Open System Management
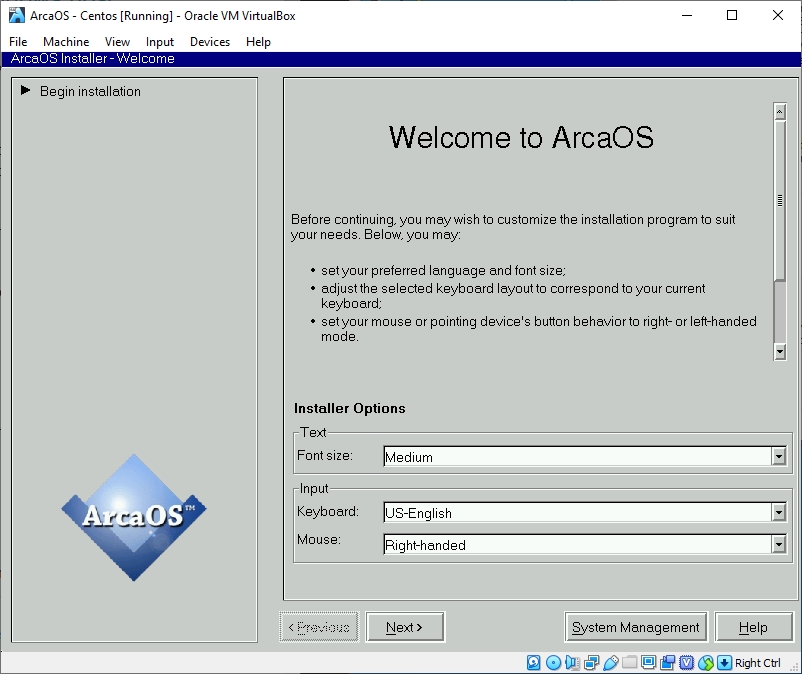 636,627
